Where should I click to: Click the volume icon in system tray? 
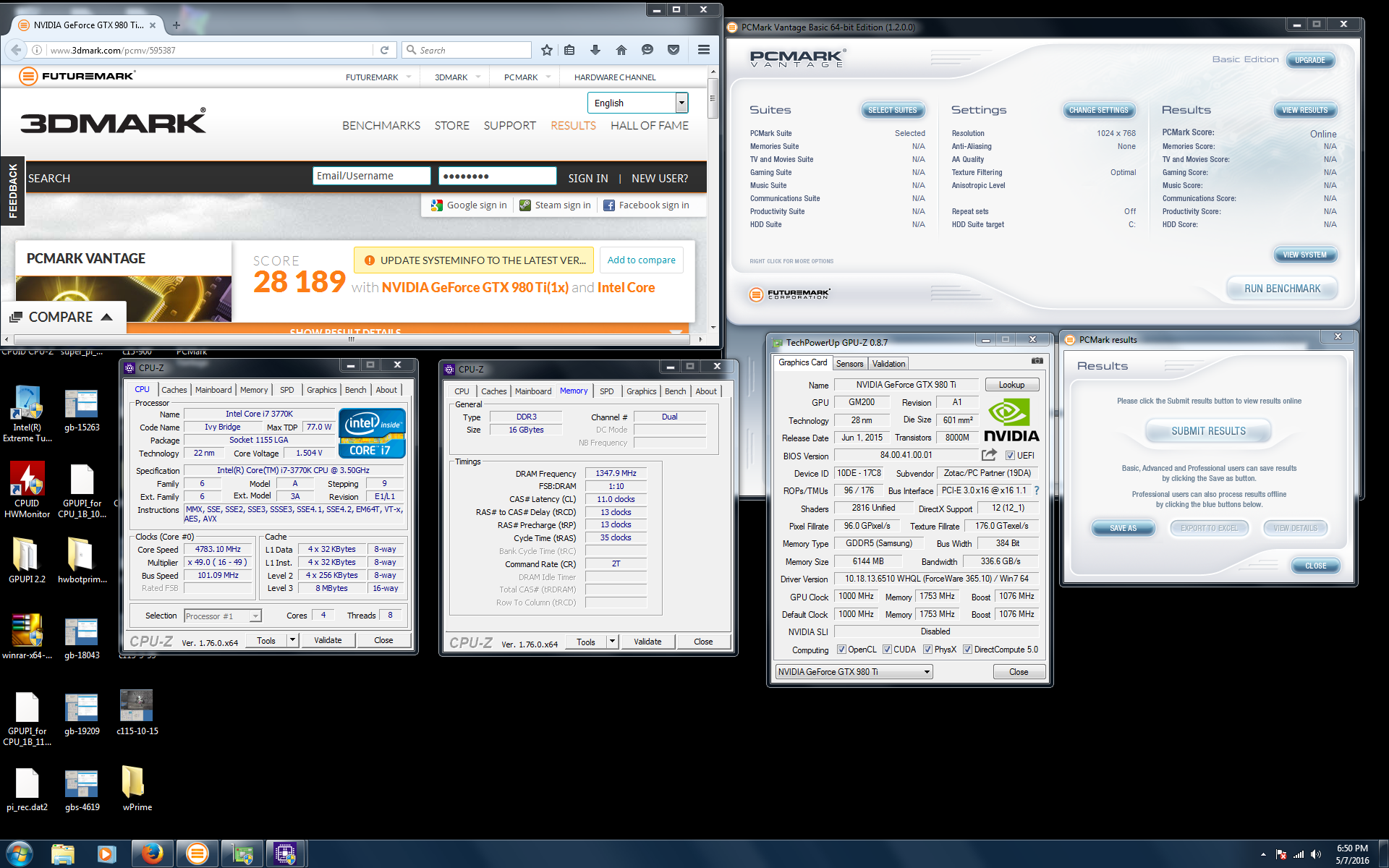point(1316,854)
